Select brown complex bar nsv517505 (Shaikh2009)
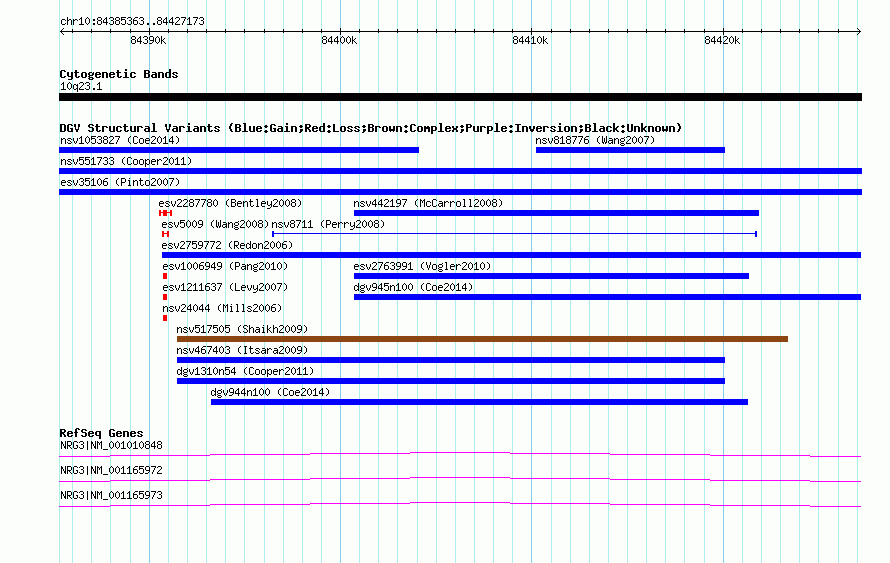This screenshot has height=563, width=890. click(482, 339)
